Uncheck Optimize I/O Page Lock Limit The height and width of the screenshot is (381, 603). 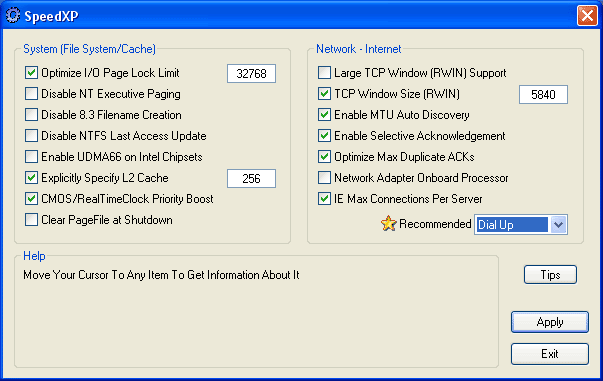[x=31, y=73]
